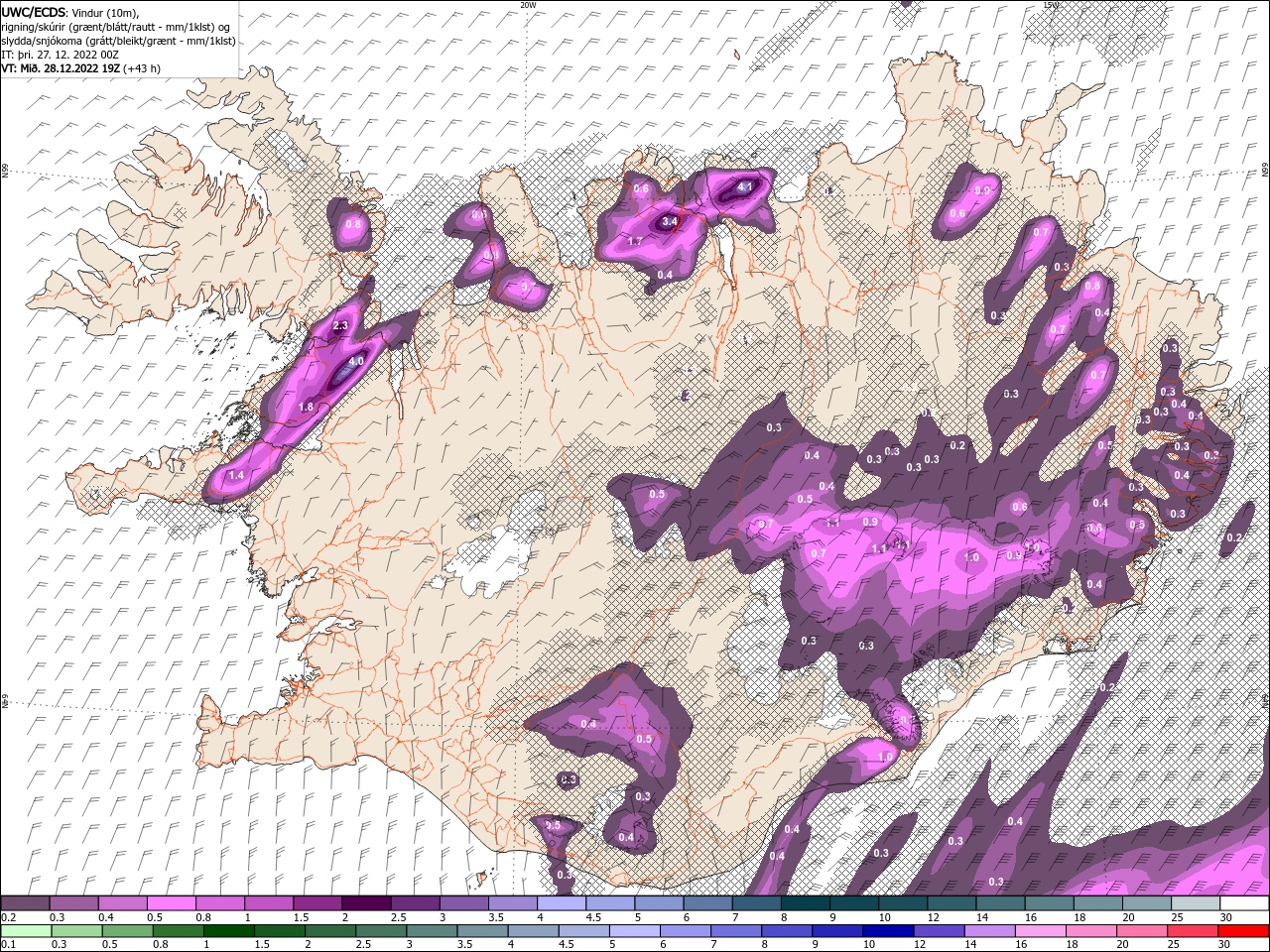The width and height of the screenshot is (1270, 952).
Task: Pick the dark purple 2–2.5 swatch in top legend row
Action: click(x=366, y=903)
